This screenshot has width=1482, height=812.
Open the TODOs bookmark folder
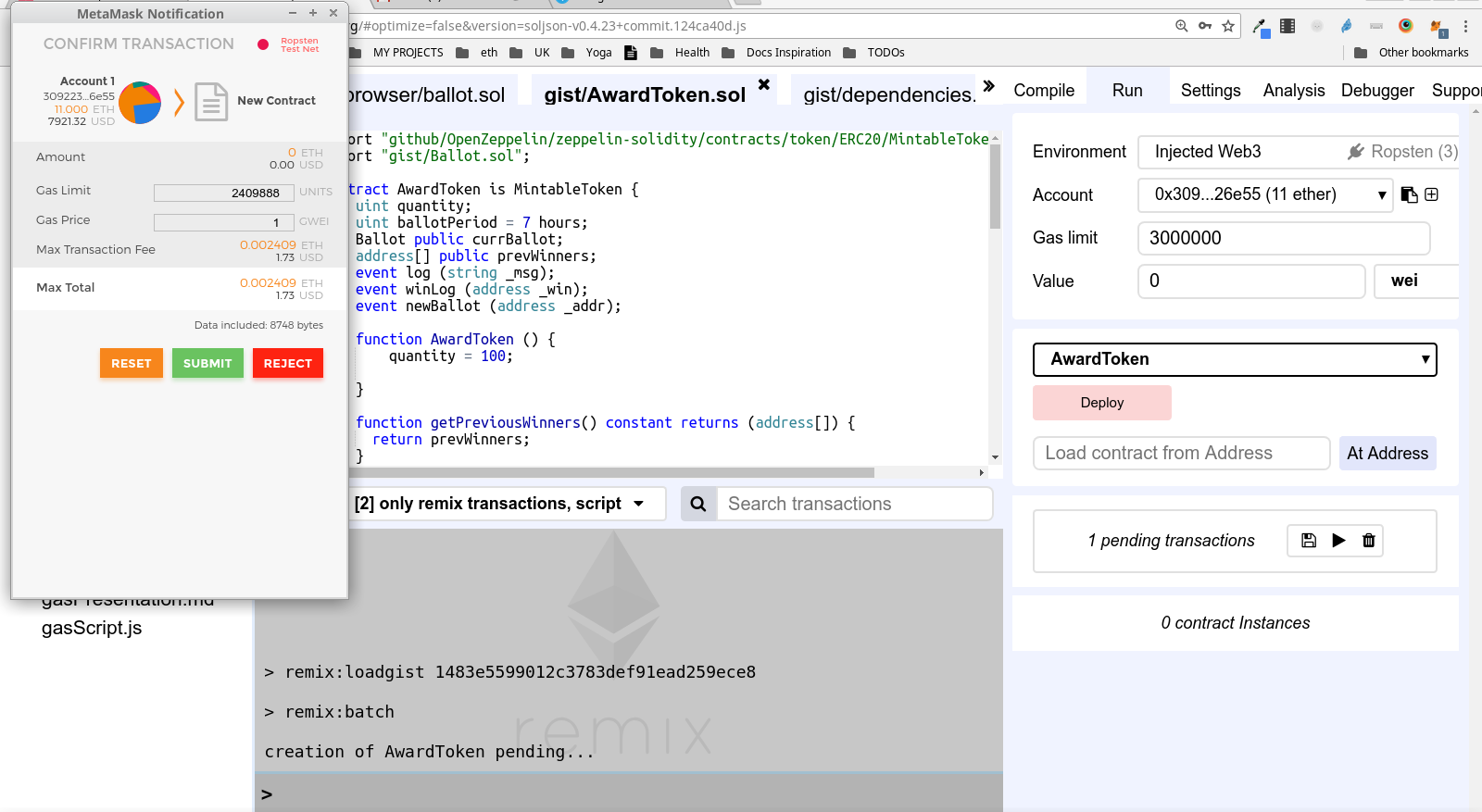[x=873, y=53]
